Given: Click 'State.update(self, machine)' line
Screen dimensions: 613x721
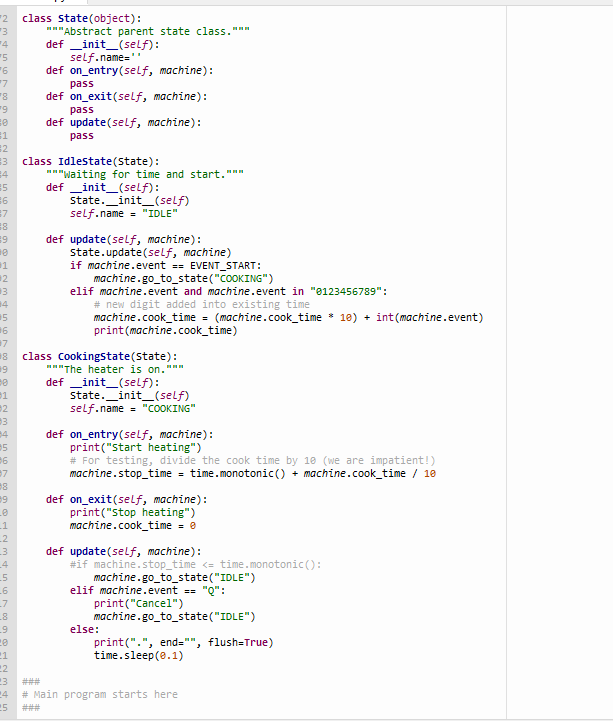Looking at the screenshot, I should coord(150,252).
